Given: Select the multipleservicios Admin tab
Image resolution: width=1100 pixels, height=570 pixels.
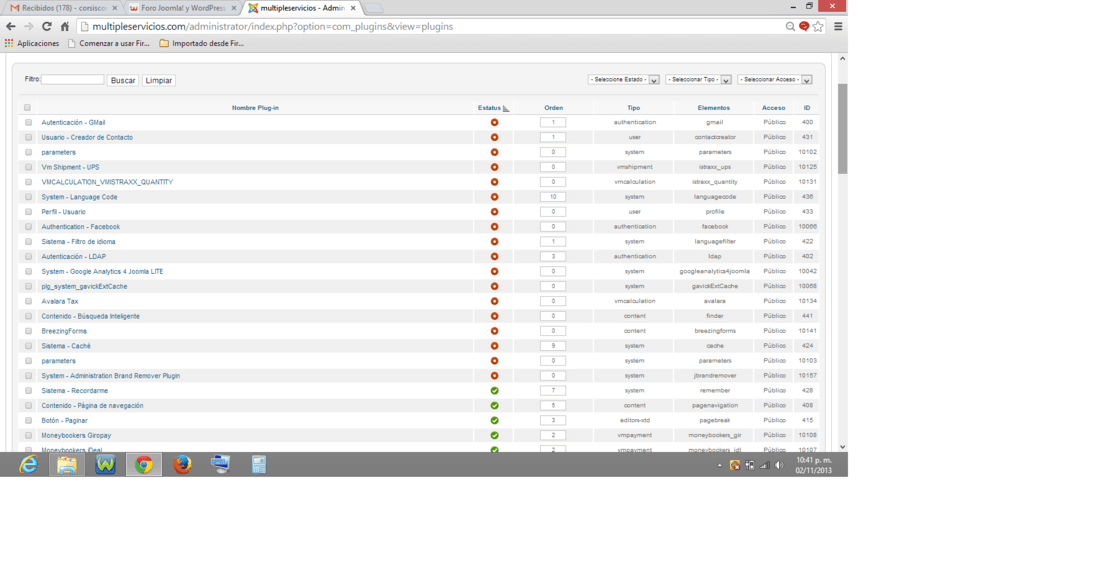Looking at the screenshot, I should (302, 8).
